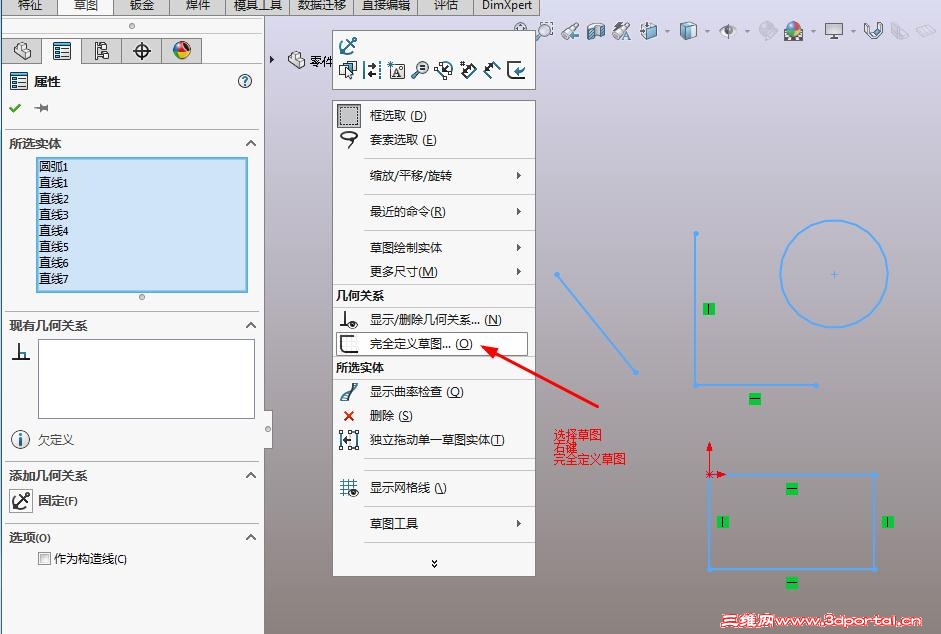Choose 显示网格线 from the context menu

[x=434, y=488]
